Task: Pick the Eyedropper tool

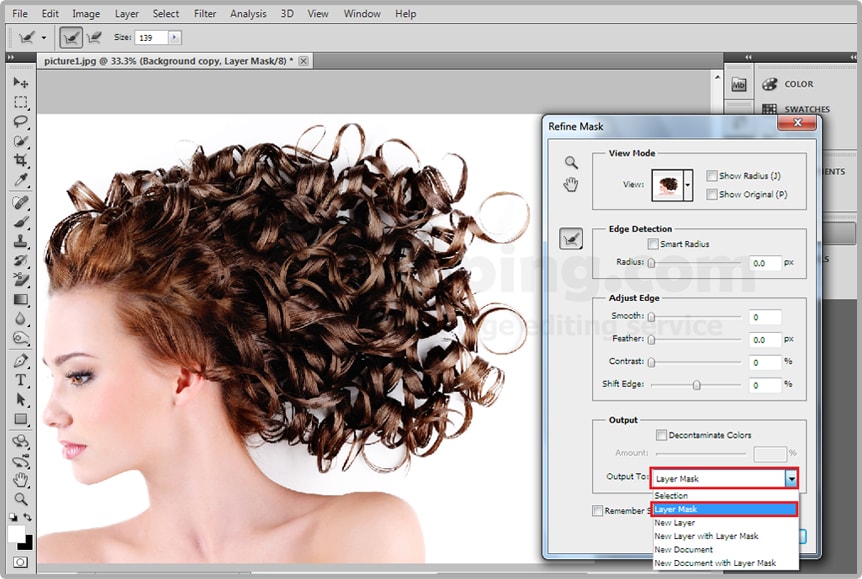Action: (x=20, y=181)
